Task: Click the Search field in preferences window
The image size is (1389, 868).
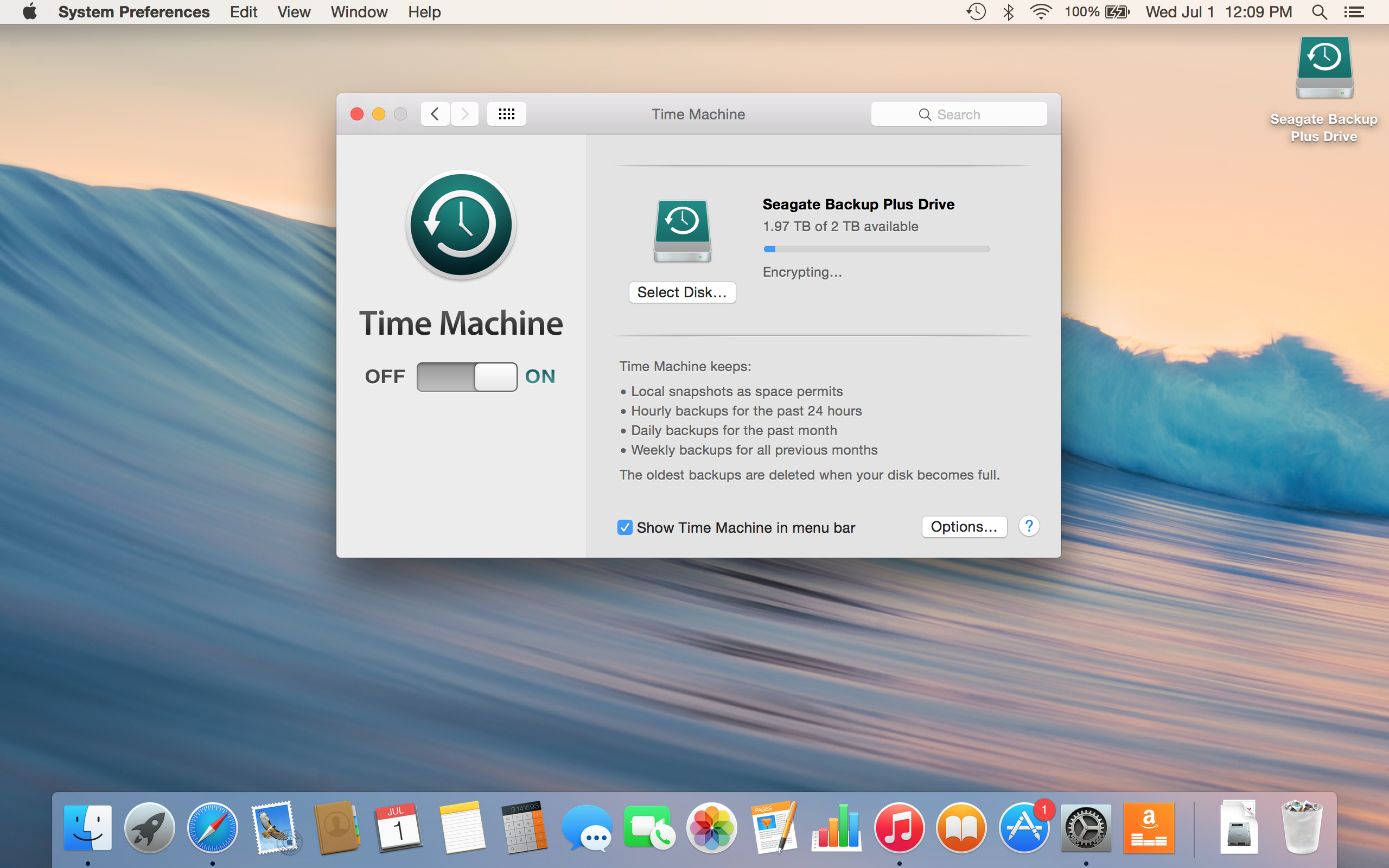Action: (x=959, y=114)
